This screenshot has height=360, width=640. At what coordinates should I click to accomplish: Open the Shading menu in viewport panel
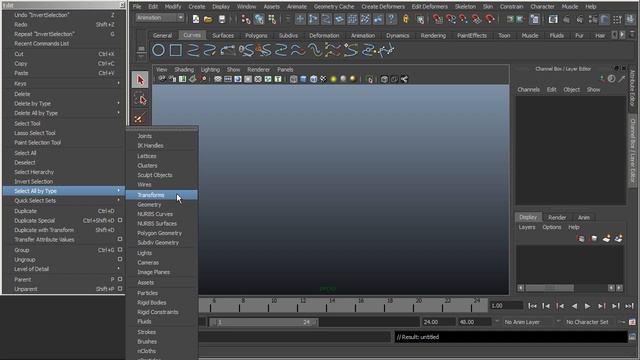pos(184,69)
